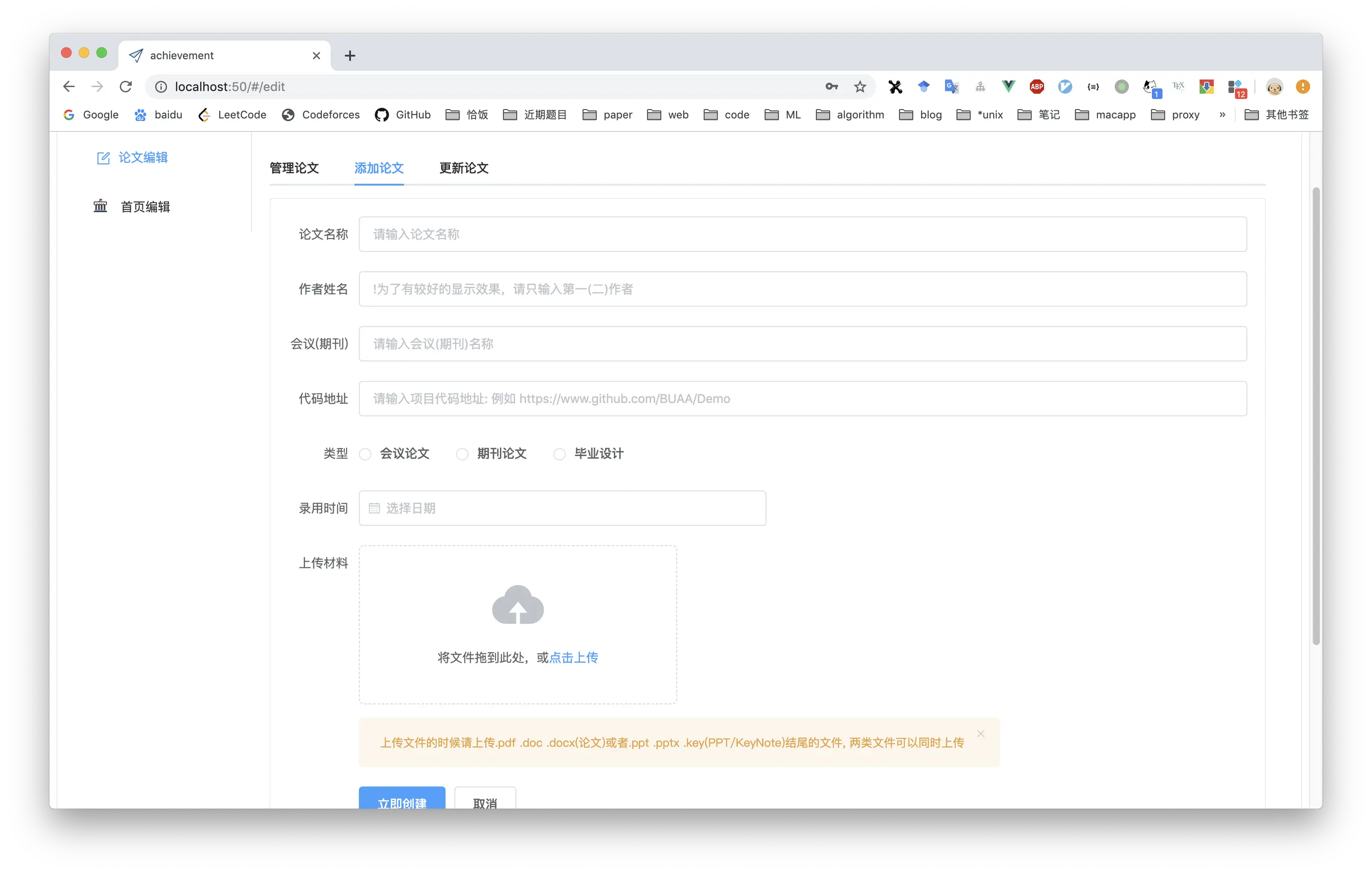
Task: Expand the hidden bookmarks chevron
Action: 1221,114
